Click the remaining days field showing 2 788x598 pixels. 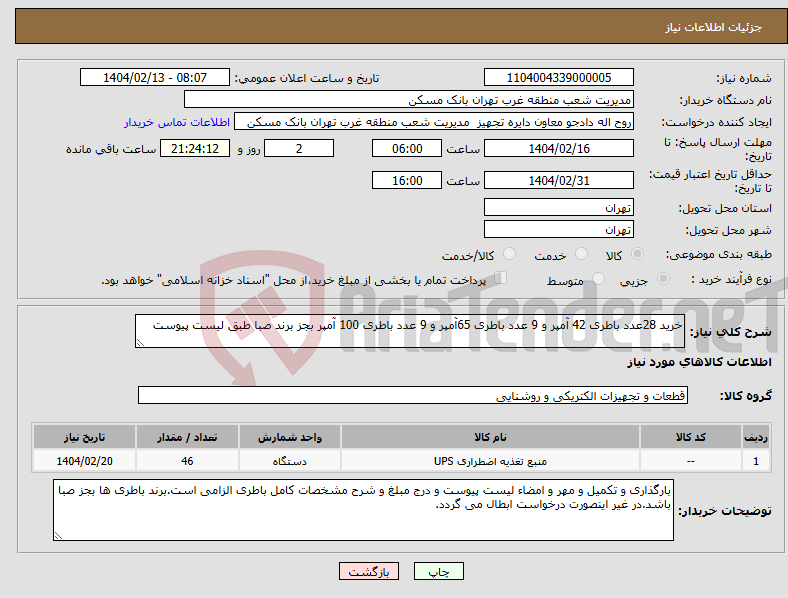tap(299, 149)
